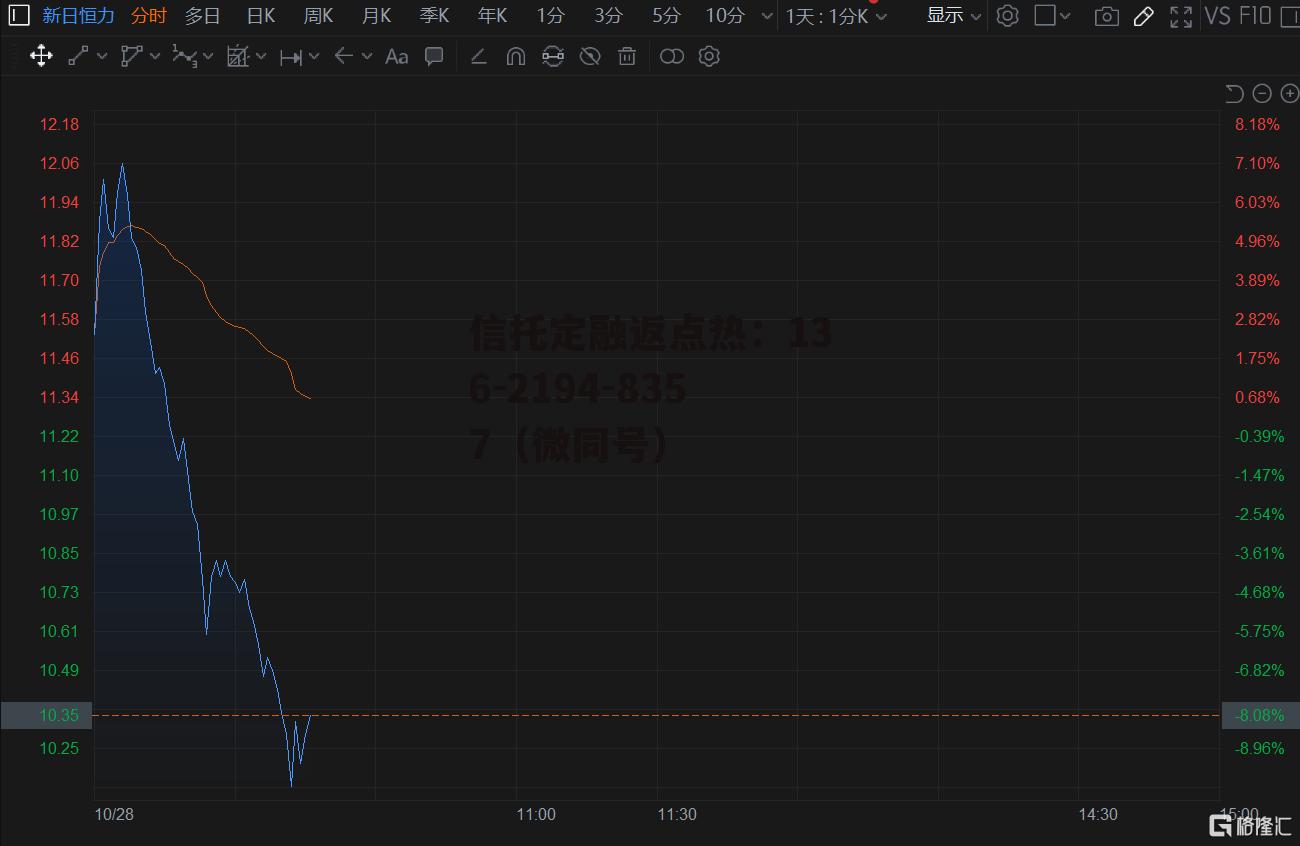This screenshot has width=1300, height=846.
Task: Select the numbered wave pattern tool
Action: [184, 56]
